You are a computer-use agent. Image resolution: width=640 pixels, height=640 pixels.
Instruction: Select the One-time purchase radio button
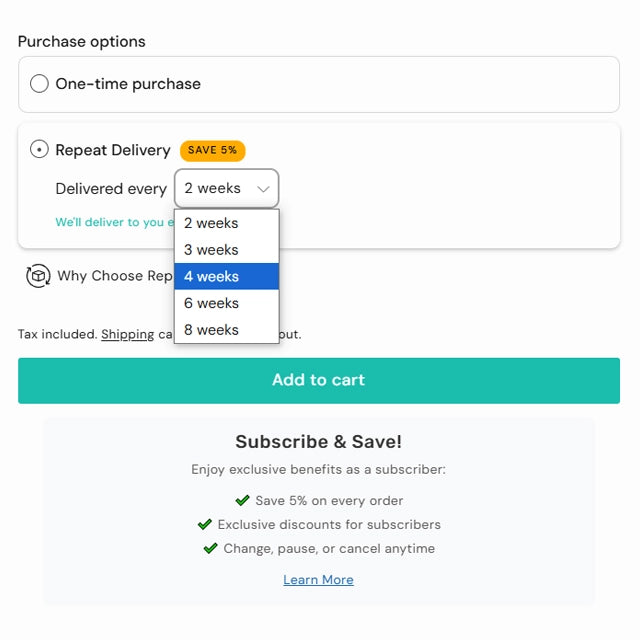pyautogui.click(x=39, y=84)
